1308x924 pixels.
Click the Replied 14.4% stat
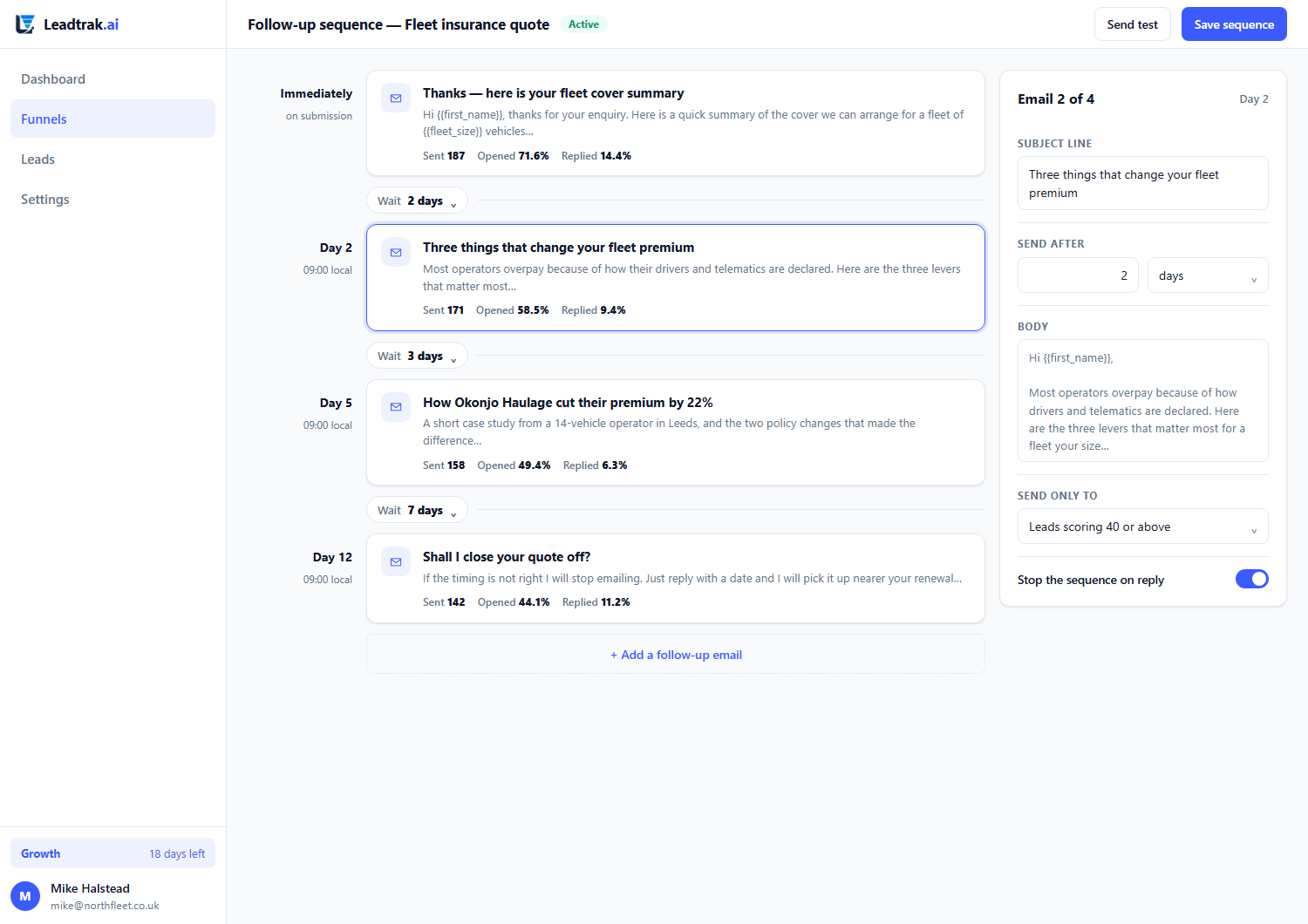(x=596, y=156)
